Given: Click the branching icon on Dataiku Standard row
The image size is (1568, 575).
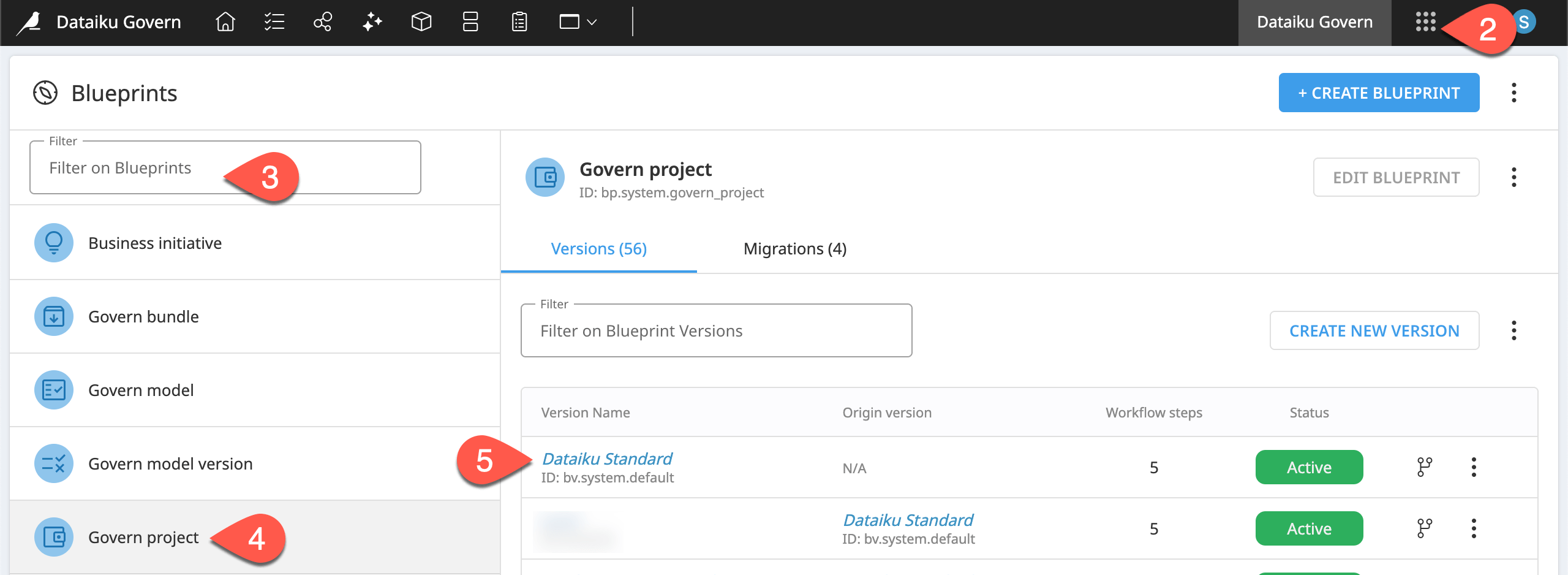Looking at the screenshot, I should pyautogui.click(x=1423, y=466).
